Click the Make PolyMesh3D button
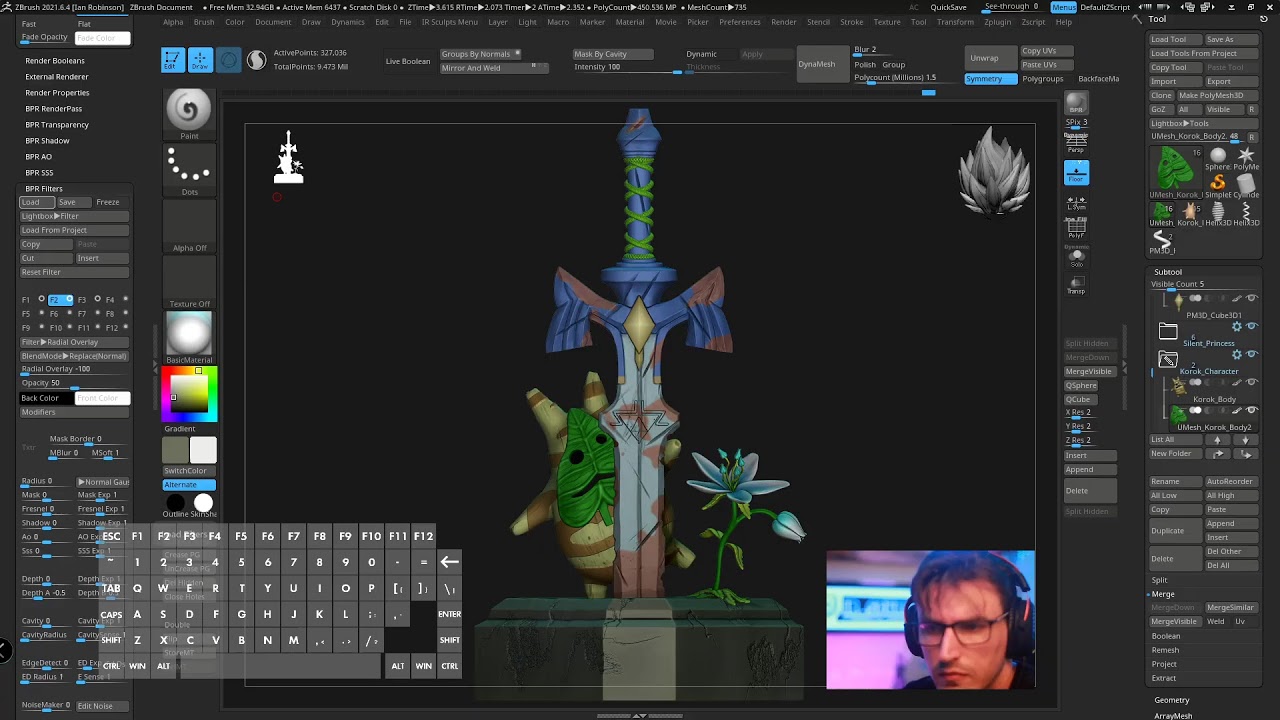This screenshot has width=1280, height=720. pyautogui.click(x=1217, y=96)
